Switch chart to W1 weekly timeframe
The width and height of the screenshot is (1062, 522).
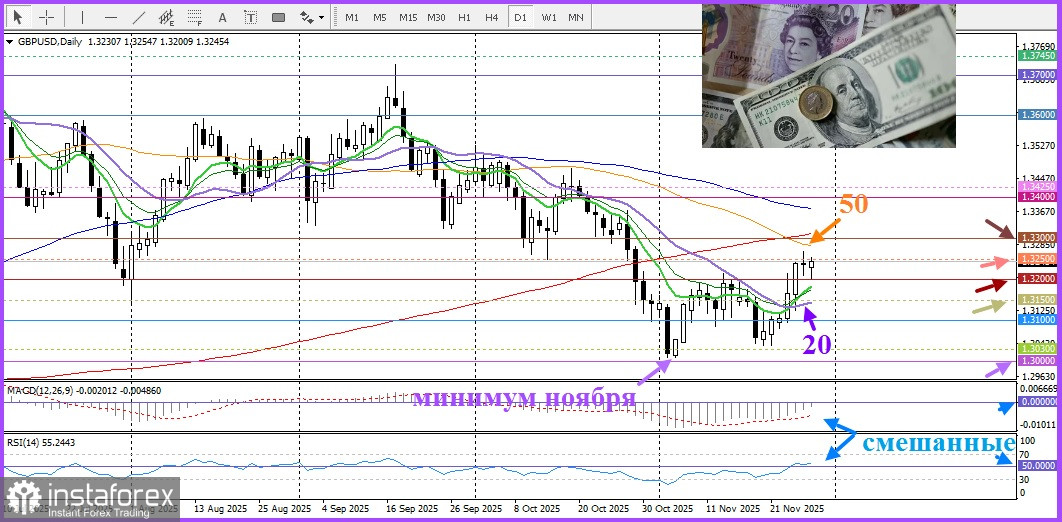click(x=549, y=17)
